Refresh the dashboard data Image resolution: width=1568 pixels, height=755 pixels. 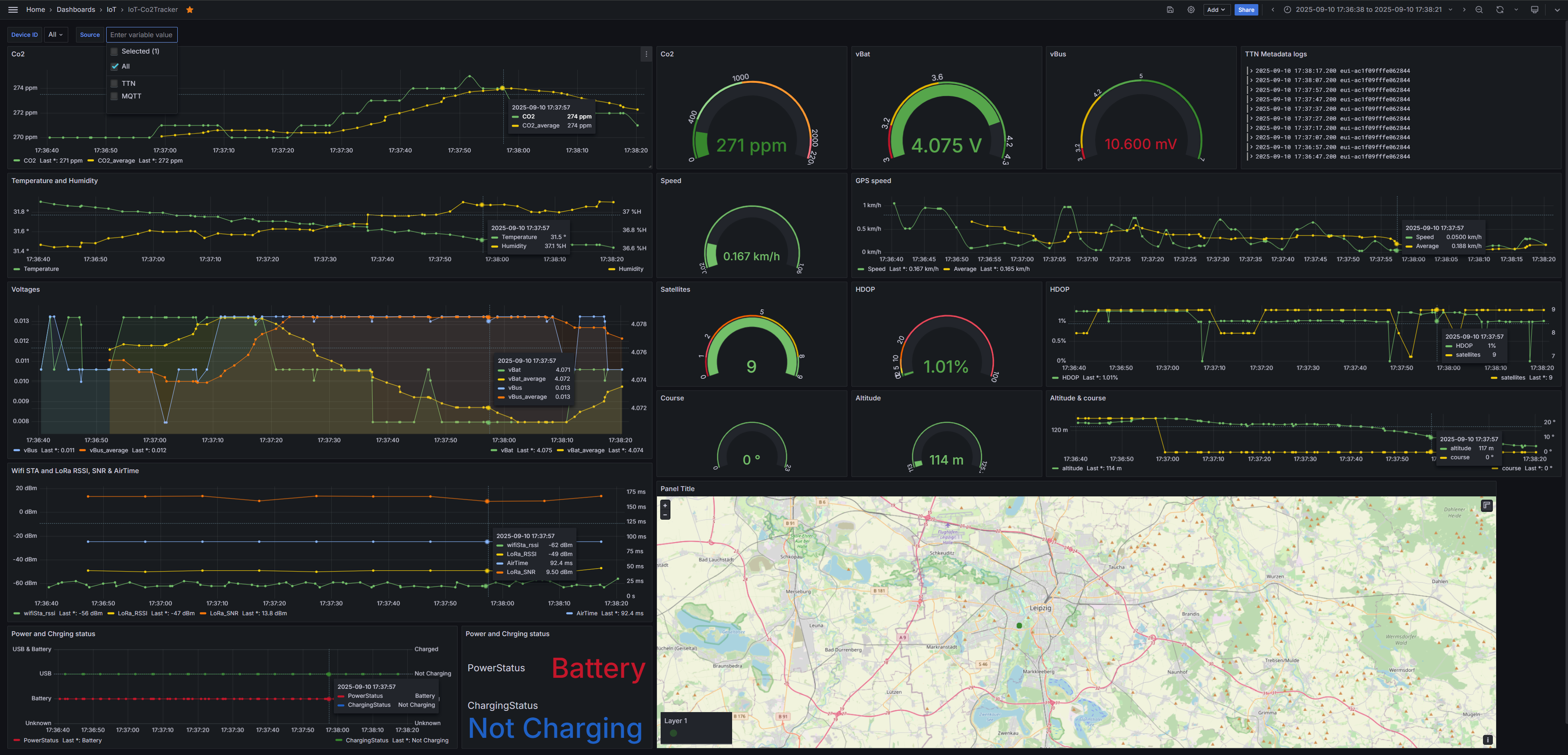pos(1500,9)
